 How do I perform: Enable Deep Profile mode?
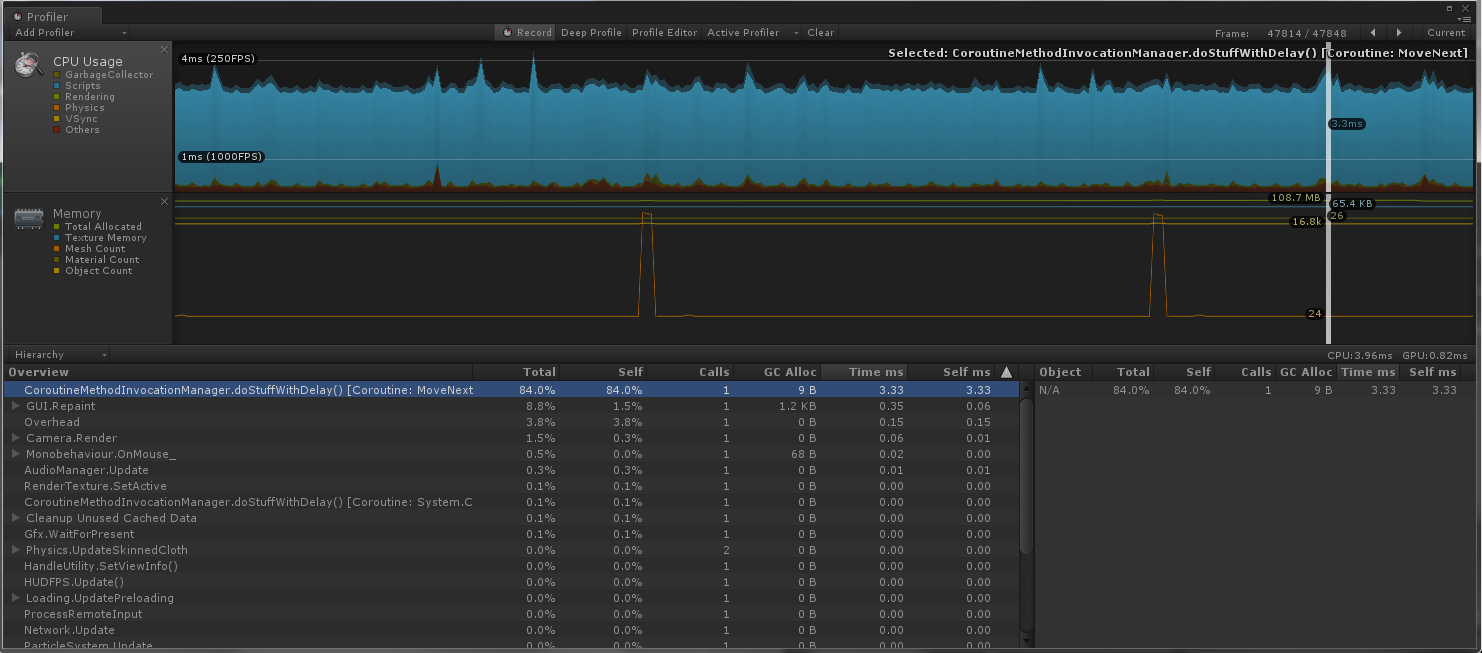pyautogui.click(x=591, y=32)
